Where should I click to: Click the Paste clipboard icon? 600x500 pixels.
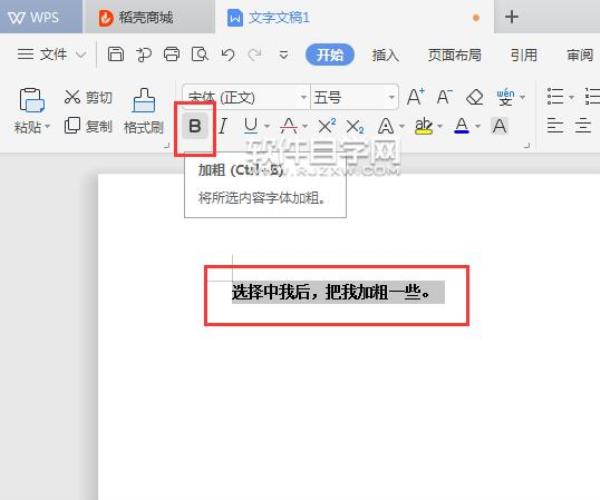pos(32,100)
